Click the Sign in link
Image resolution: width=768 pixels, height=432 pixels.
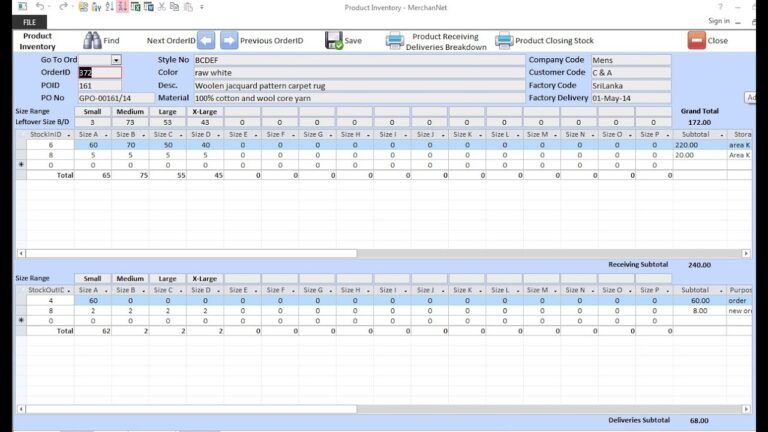coord(718,21)
